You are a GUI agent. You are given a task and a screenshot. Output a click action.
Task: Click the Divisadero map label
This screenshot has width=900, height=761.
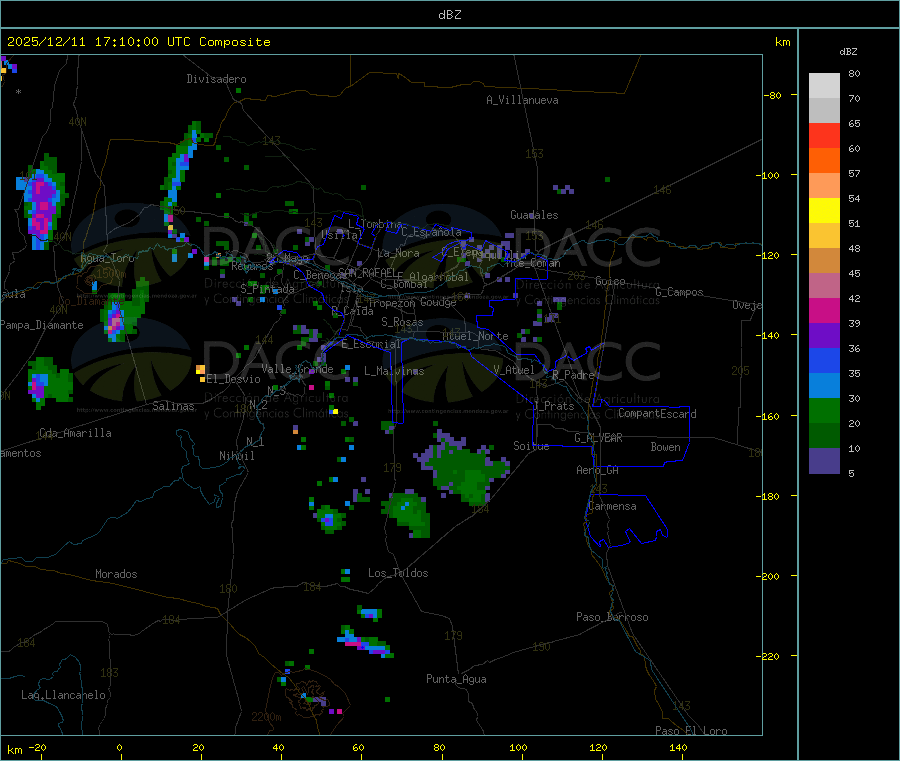click(x=216, y=79)
